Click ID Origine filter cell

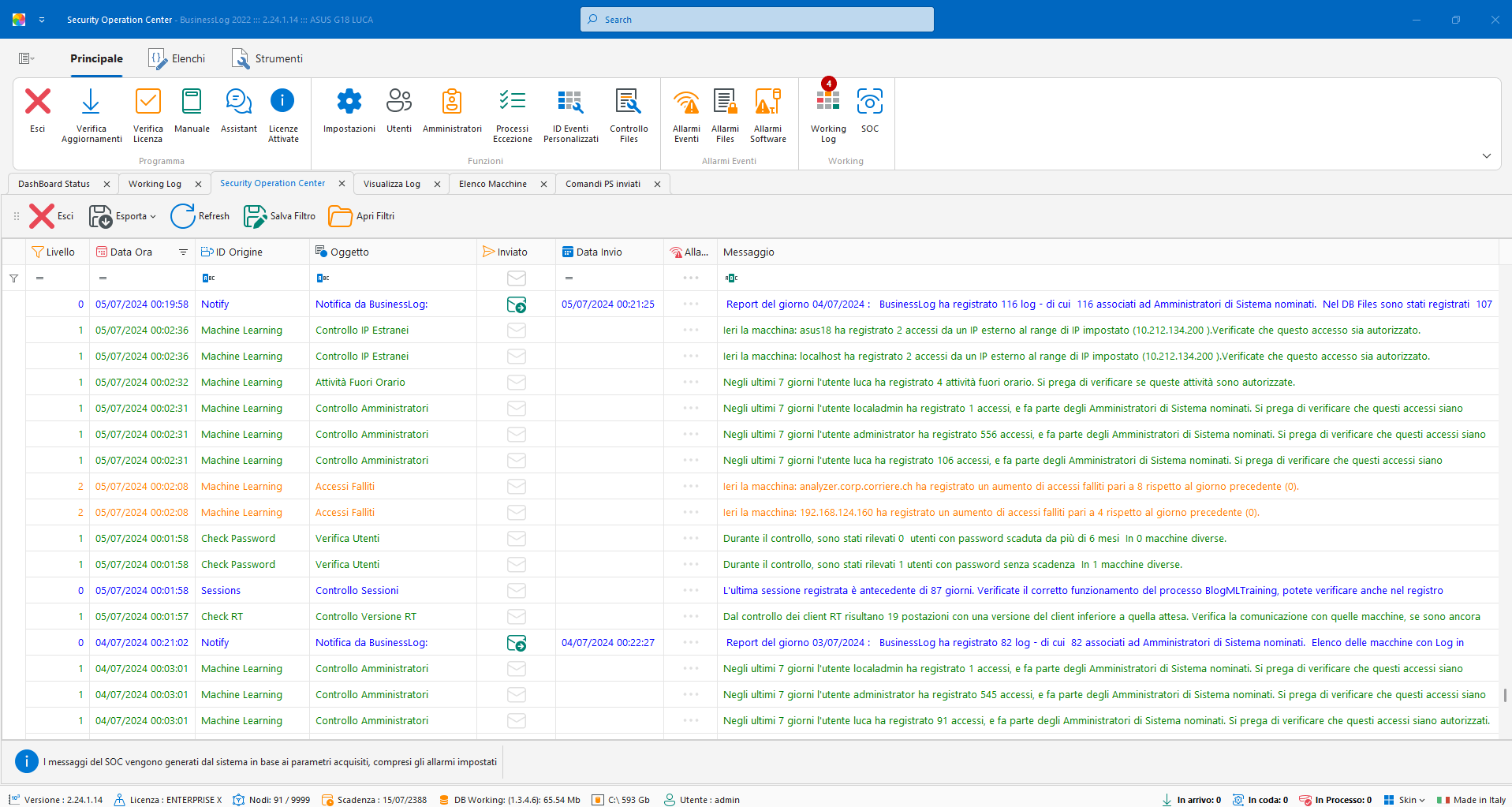pos(252,278)
